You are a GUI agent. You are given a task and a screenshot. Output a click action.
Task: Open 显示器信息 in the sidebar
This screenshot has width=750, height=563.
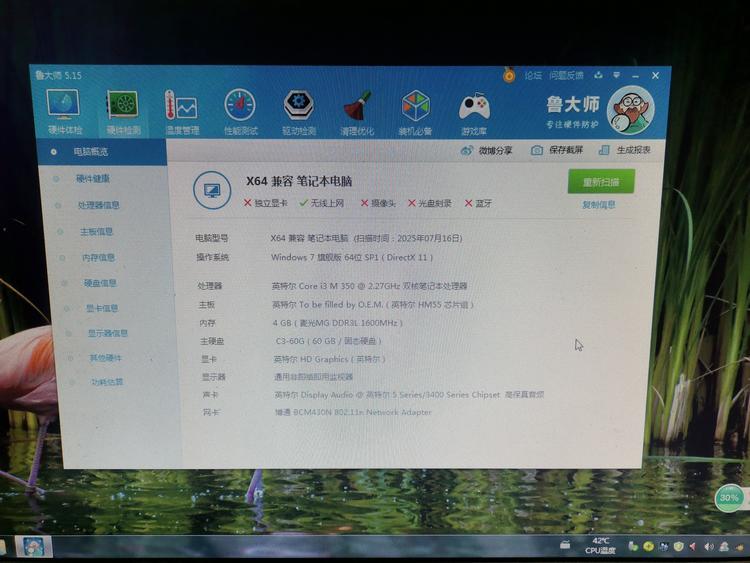coord(108,333)
